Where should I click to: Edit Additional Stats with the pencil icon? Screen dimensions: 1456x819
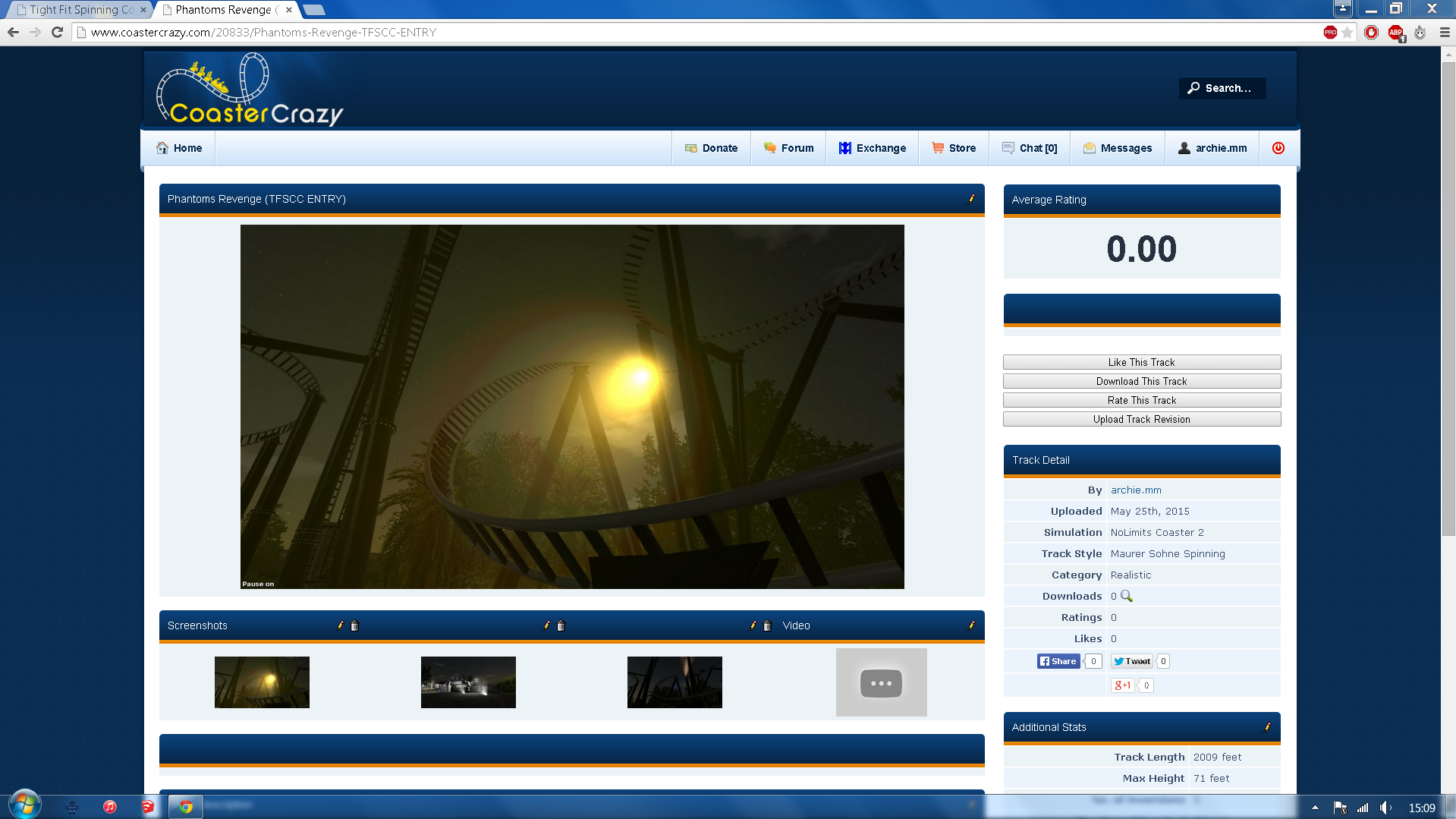pos(1267,727)
